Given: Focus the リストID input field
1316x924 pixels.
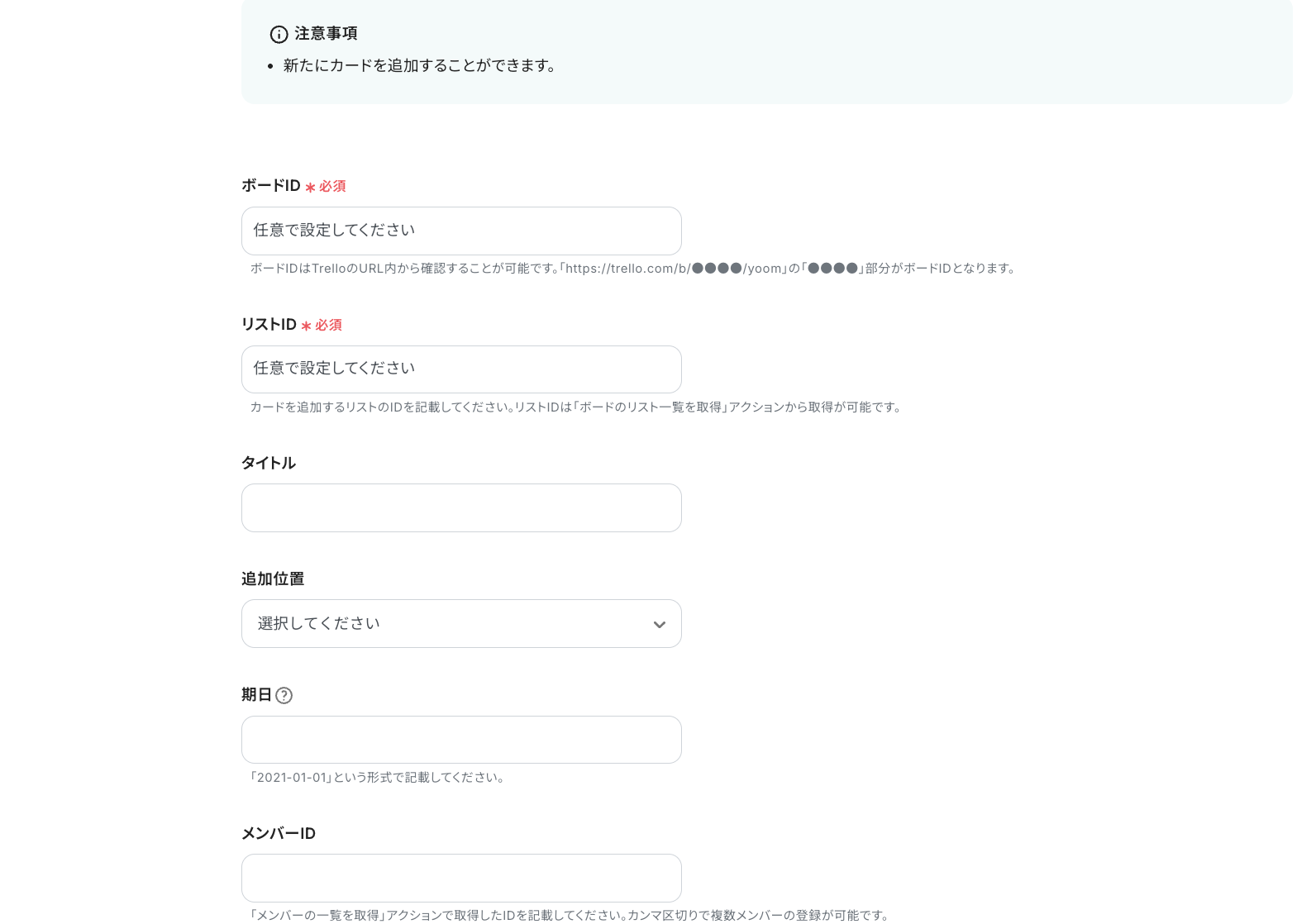Looking at the screenshot, I should click(x=461, y=369).
